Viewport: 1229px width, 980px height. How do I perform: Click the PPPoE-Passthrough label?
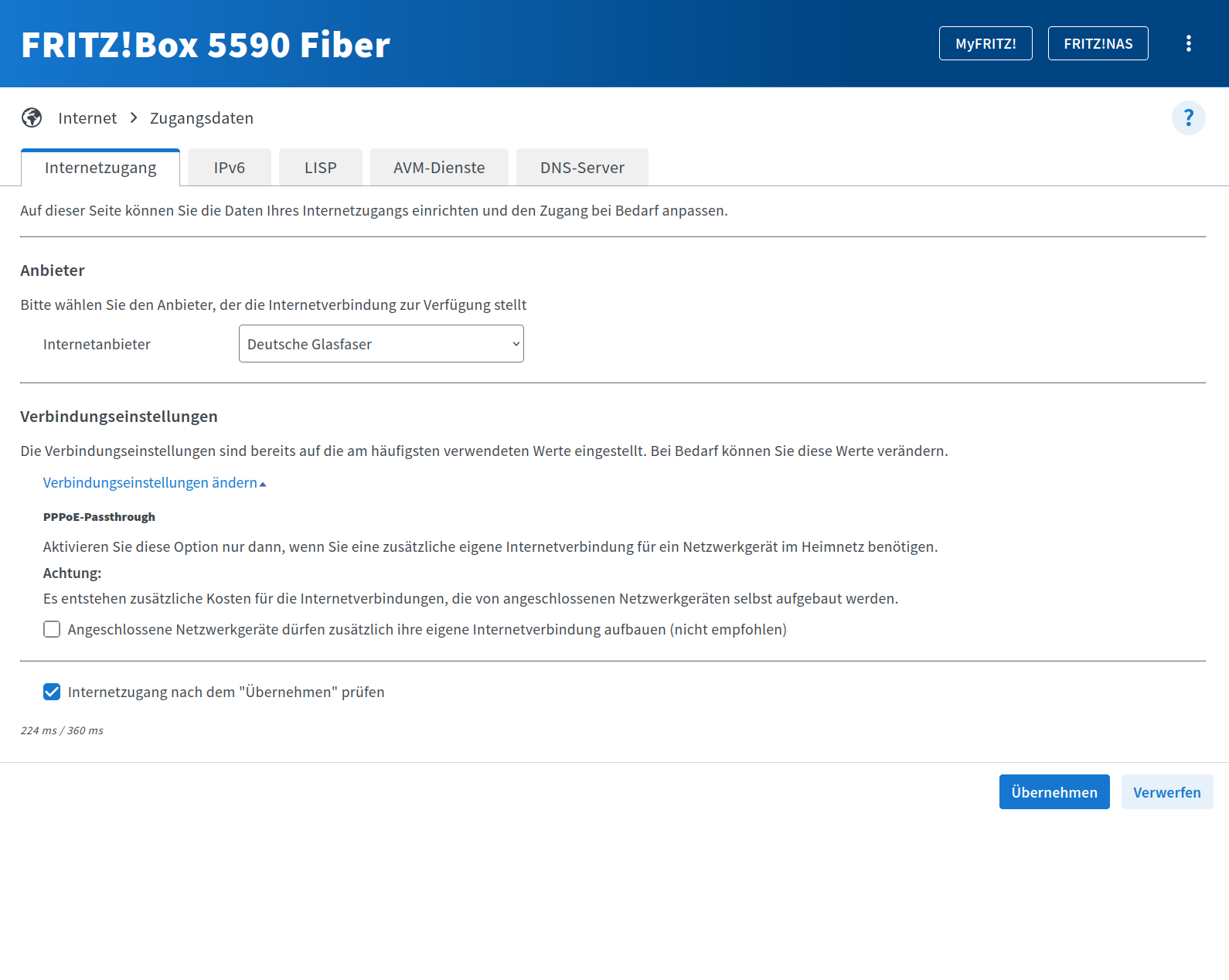point(99,517)
